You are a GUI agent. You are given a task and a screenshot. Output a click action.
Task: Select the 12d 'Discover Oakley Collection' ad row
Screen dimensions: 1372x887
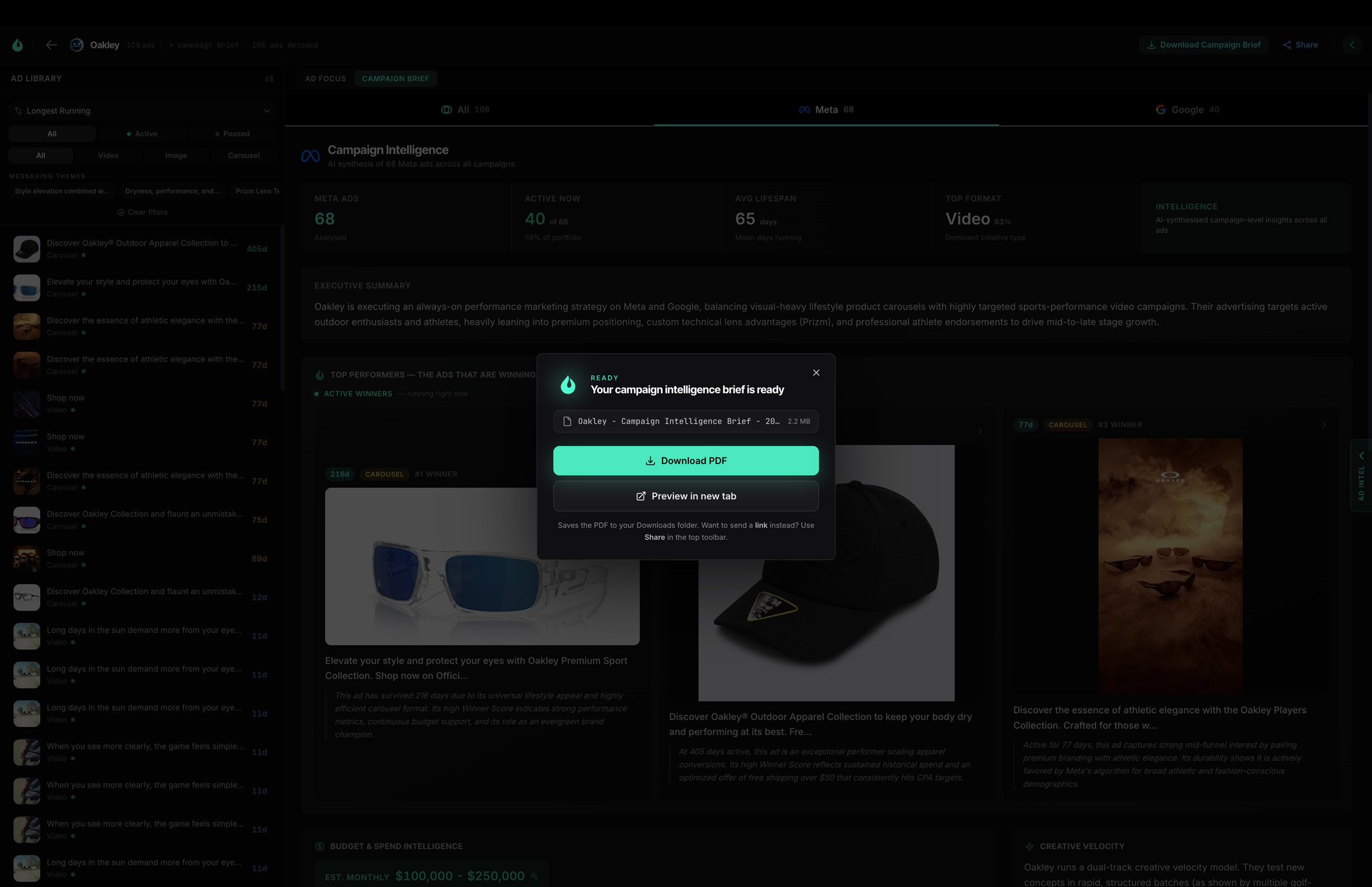(140, 597)
